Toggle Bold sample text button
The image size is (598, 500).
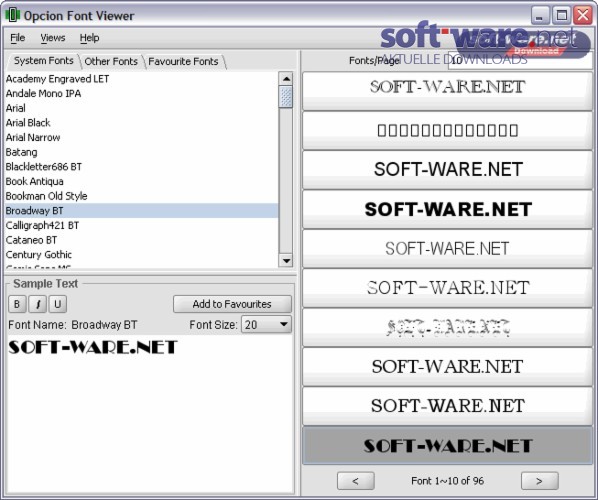[x=17, y=304]
